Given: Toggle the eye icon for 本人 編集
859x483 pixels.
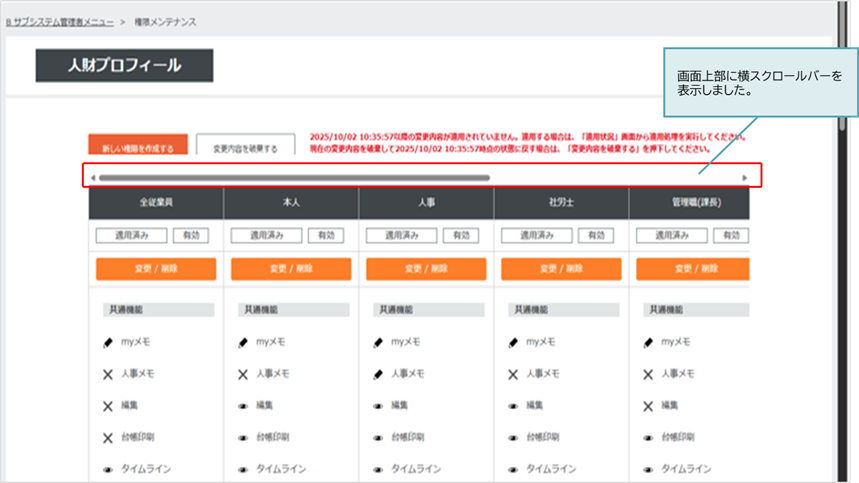Looking at the screenshot, I should (x=243, y=406).
